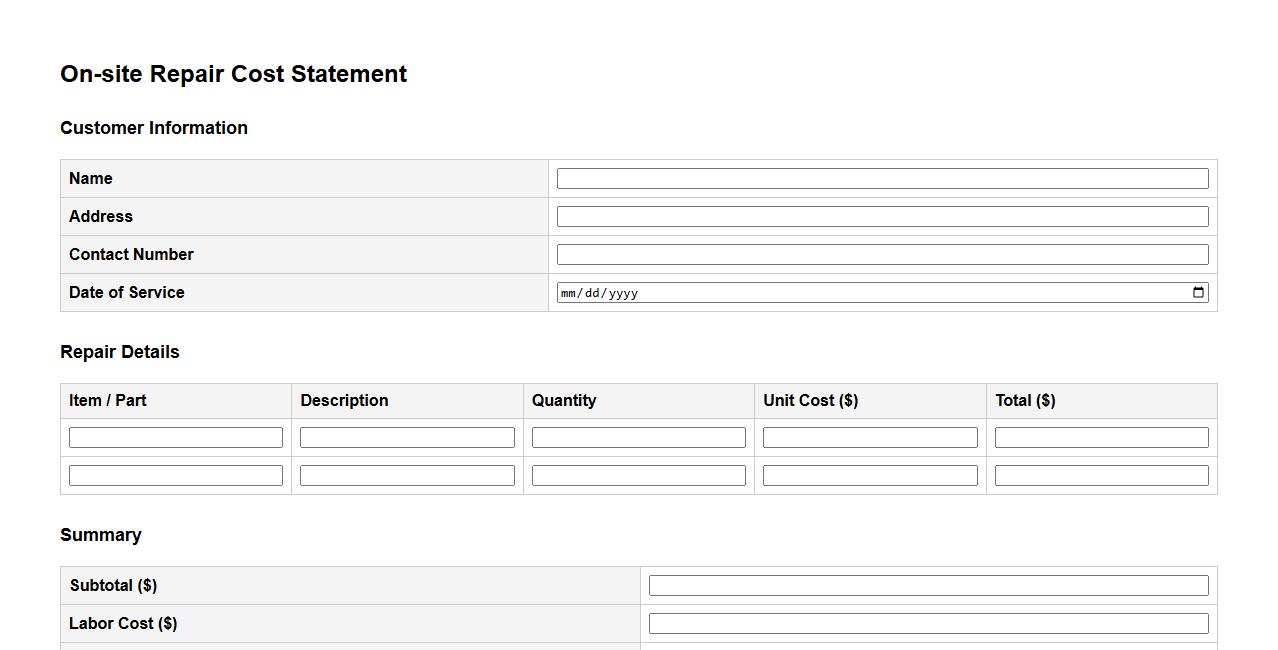
Task: Select first row Total input
Action: pos(1101,438)
